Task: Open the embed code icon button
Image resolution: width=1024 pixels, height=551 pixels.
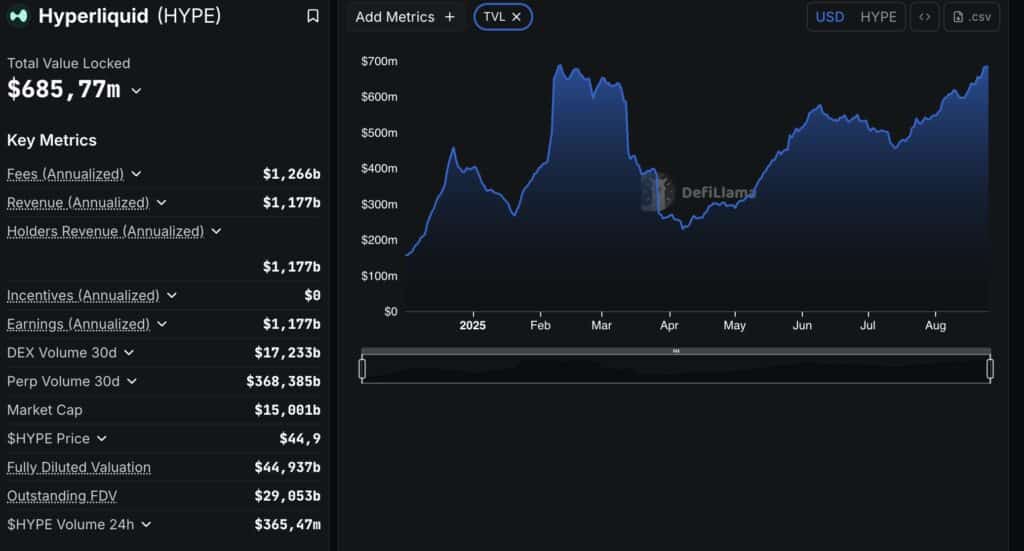Action: 925,17
